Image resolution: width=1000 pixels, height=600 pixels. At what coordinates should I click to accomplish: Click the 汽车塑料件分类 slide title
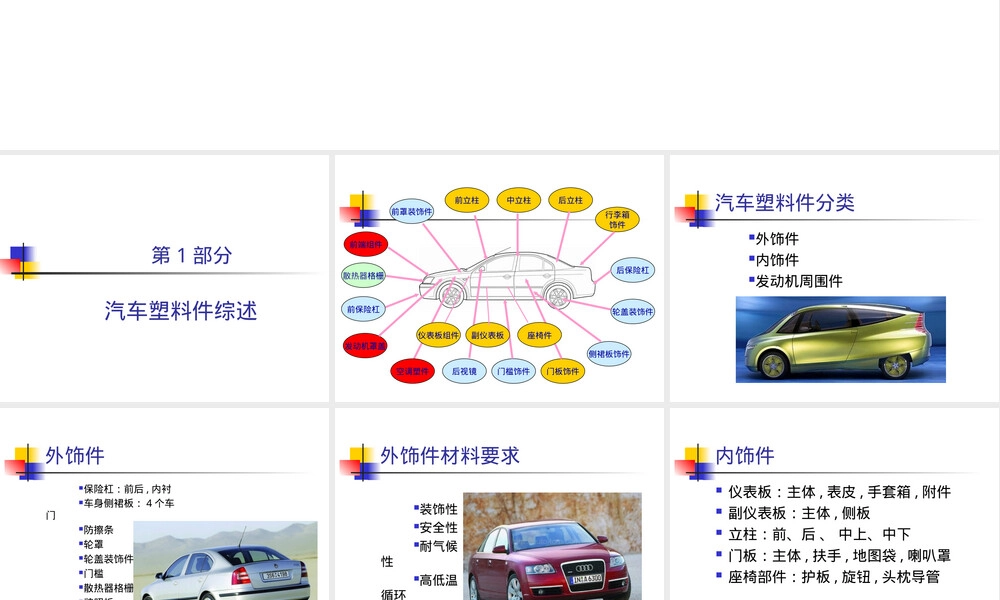(784, 203)
